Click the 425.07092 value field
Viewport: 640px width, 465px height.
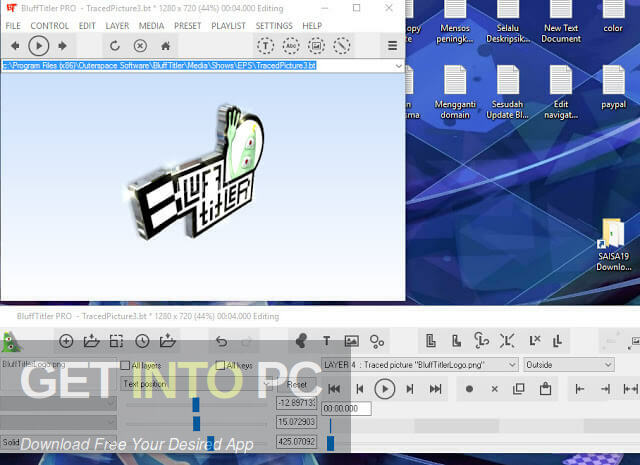(x=297, y=441)
